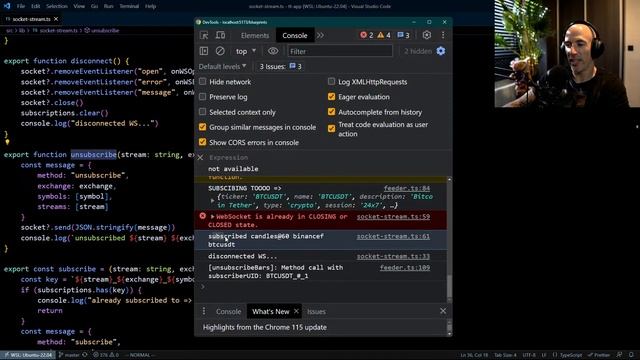Enable Log XMLHttpRequests checkbox

tap(331, 82)
